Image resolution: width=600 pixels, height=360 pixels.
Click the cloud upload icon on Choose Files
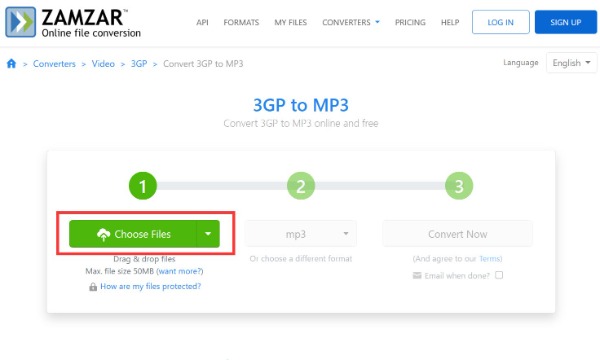pos(103,234)
